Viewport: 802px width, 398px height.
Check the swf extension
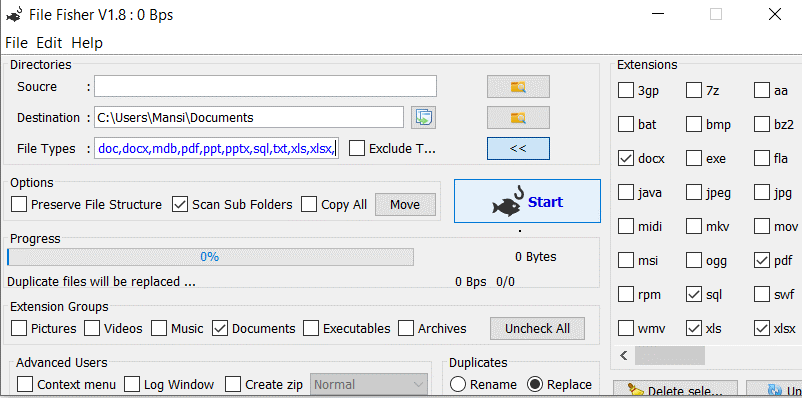(x=762, y=294)
